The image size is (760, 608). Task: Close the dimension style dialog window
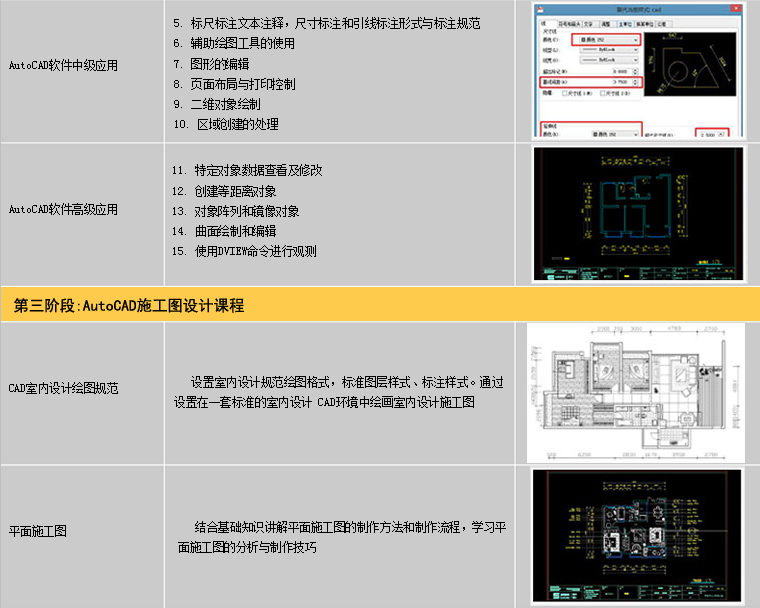click(x=734, y=6)
